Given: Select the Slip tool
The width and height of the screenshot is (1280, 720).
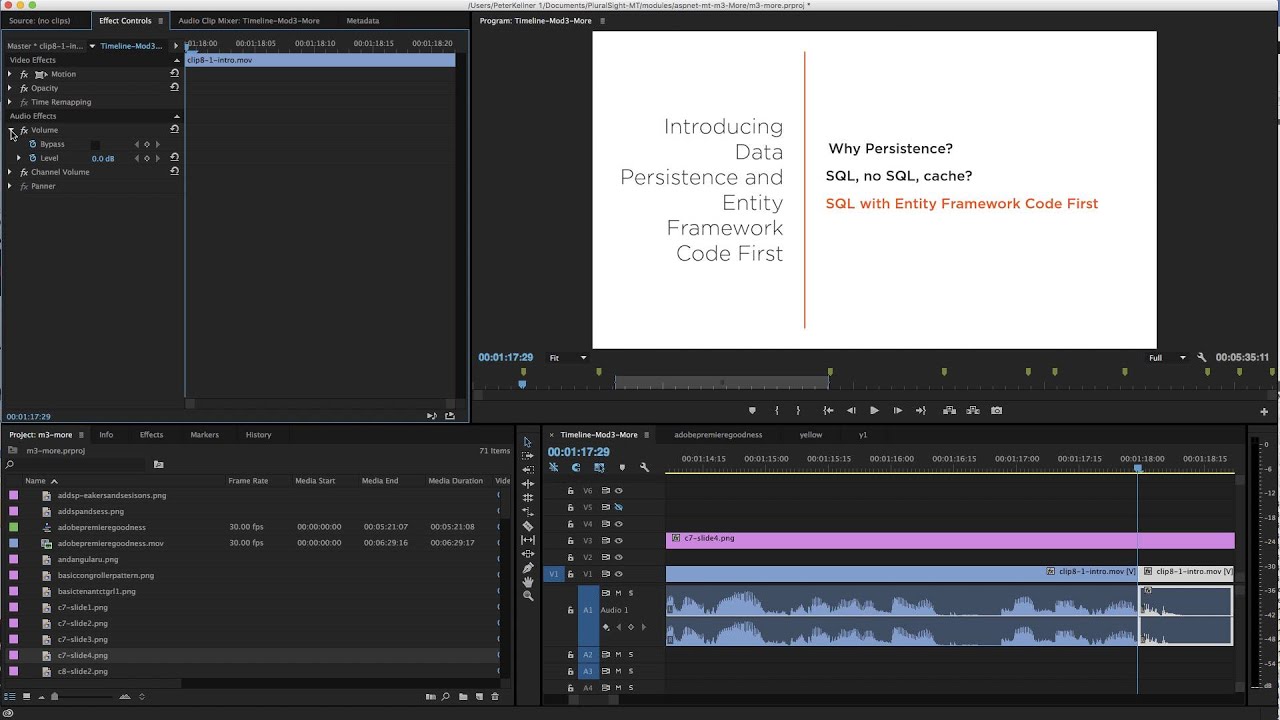Looking at the screenshot, I should pos(528,540).
